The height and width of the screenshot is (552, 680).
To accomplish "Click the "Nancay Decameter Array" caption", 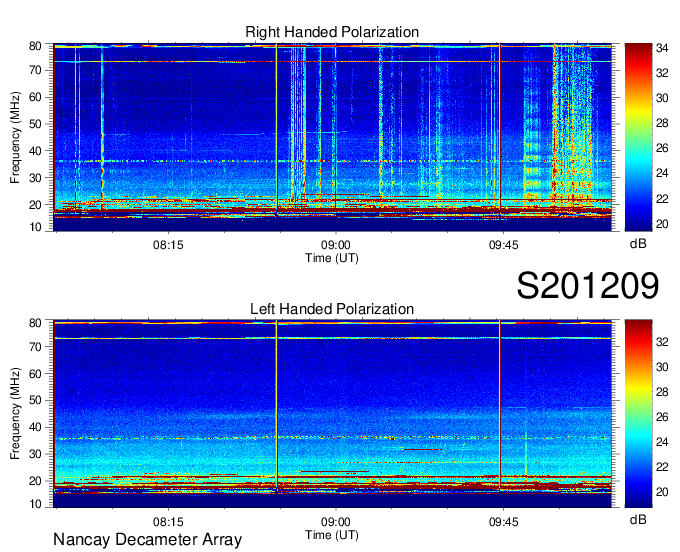I will point(147,540).
